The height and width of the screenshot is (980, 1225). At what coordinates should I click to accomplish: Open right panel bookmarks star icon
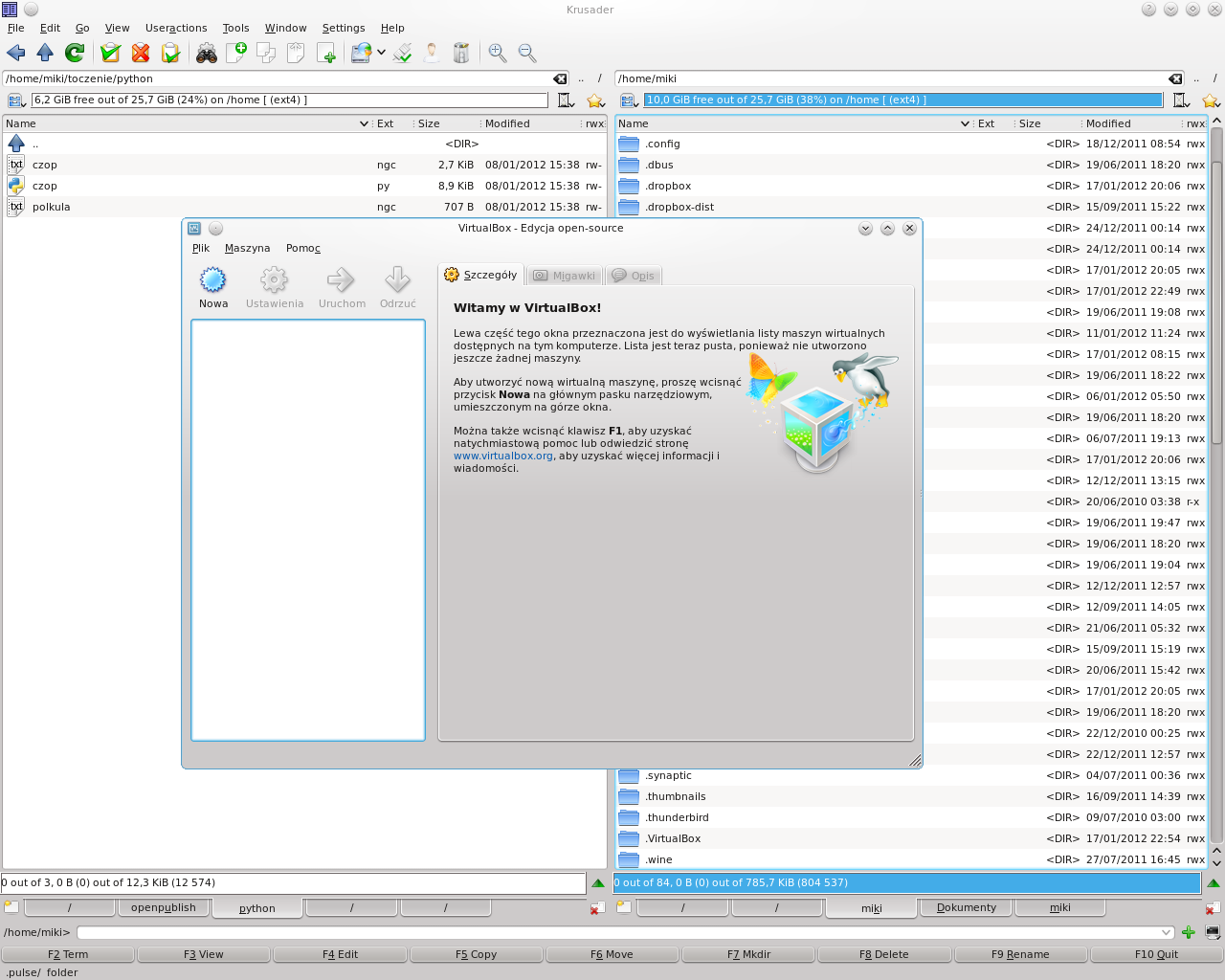tap(1211, 100)
